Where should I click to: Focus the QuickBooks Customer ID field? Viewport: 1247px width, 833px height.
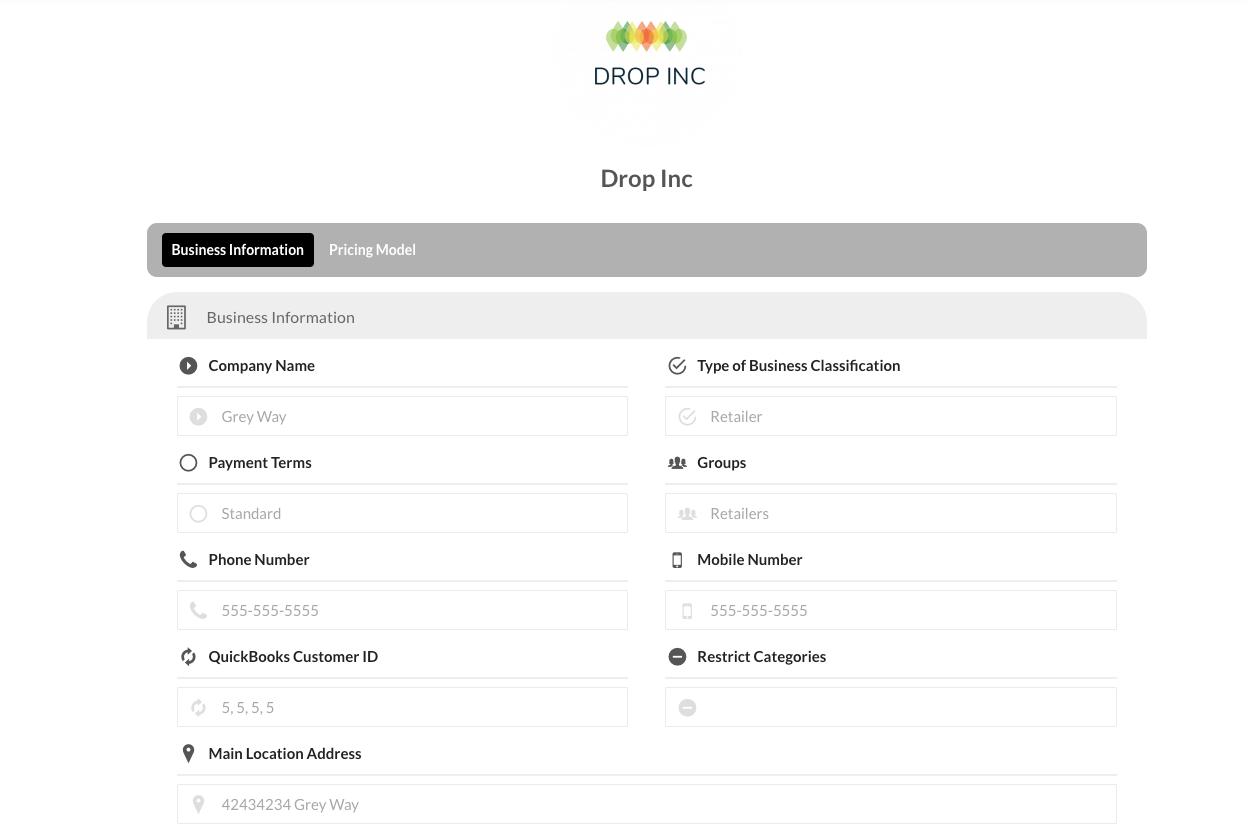point(402,707)
